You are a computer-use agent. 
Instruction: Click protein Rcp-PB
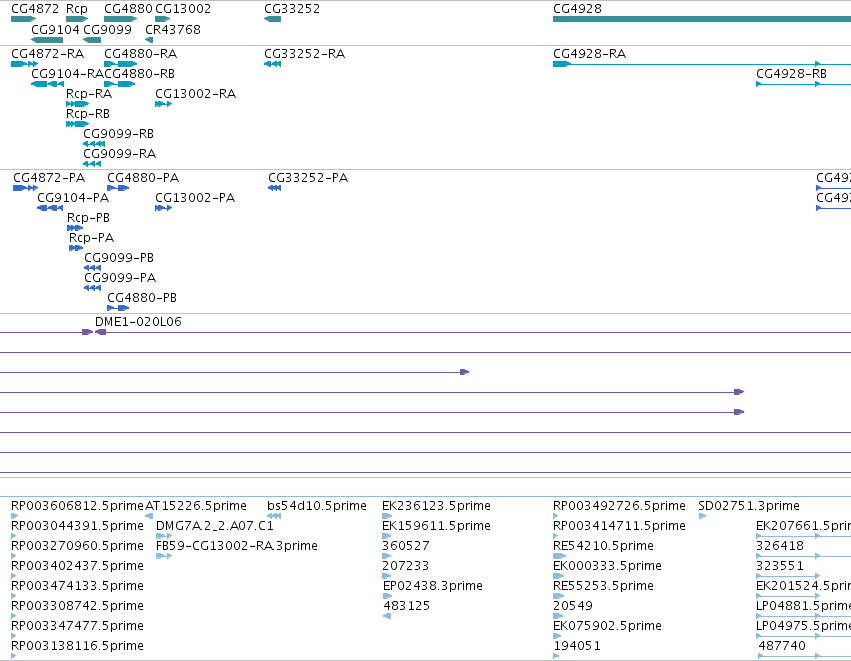click(88, 218)
